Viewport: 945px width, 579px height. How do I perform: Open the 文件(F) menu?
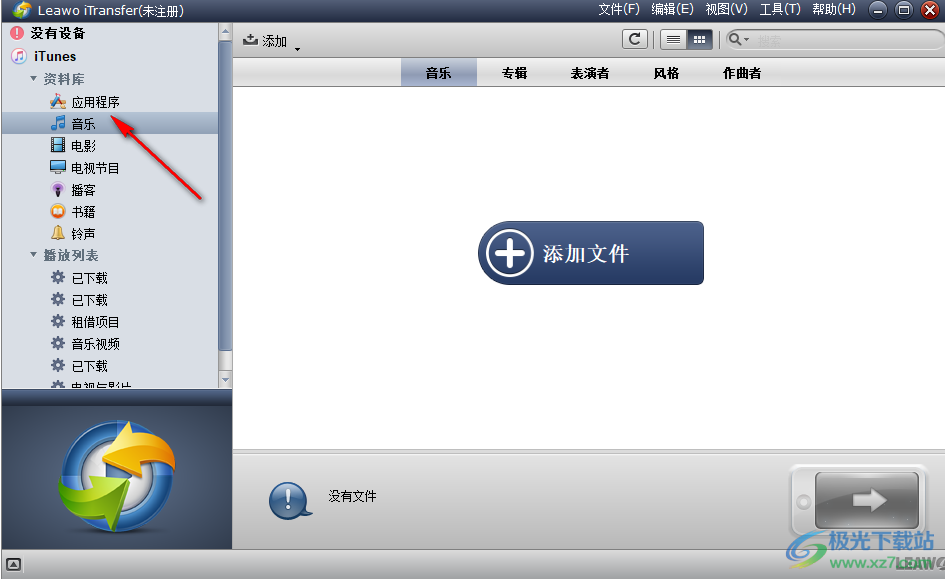[618, 9]
